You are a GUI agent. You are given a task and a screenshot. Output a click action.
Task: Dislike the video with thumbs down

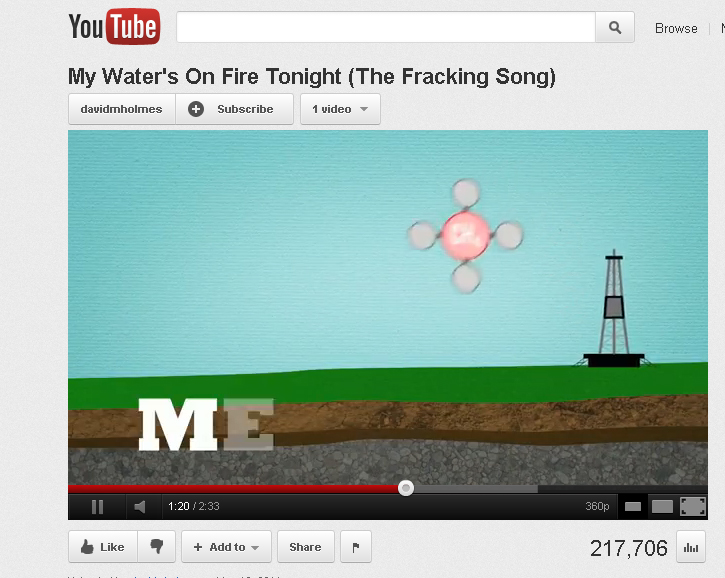click(x=157, y=547)
